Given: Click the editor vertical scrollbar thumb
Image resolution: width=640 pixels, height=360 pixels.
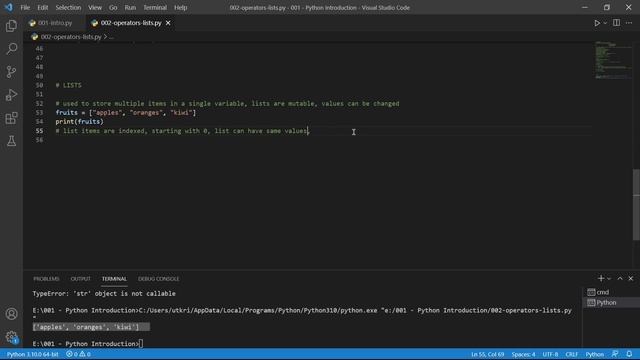Looking at the screenshot, I should point(636,204).
